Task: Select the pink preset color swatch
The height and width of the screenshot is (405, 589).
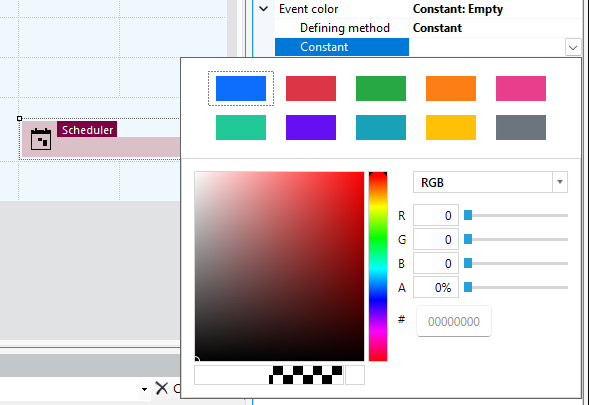Action: [x=521, y=88]
